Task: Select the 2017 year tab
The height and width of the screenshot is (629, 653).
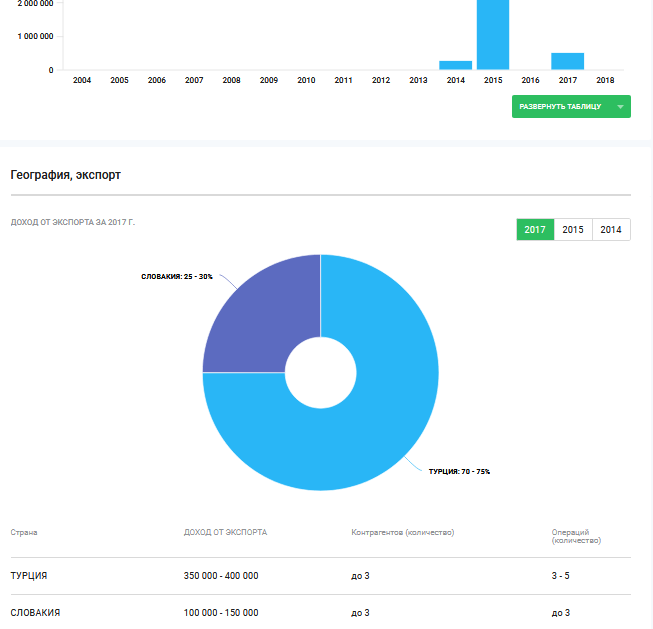Action: [535, 230]
